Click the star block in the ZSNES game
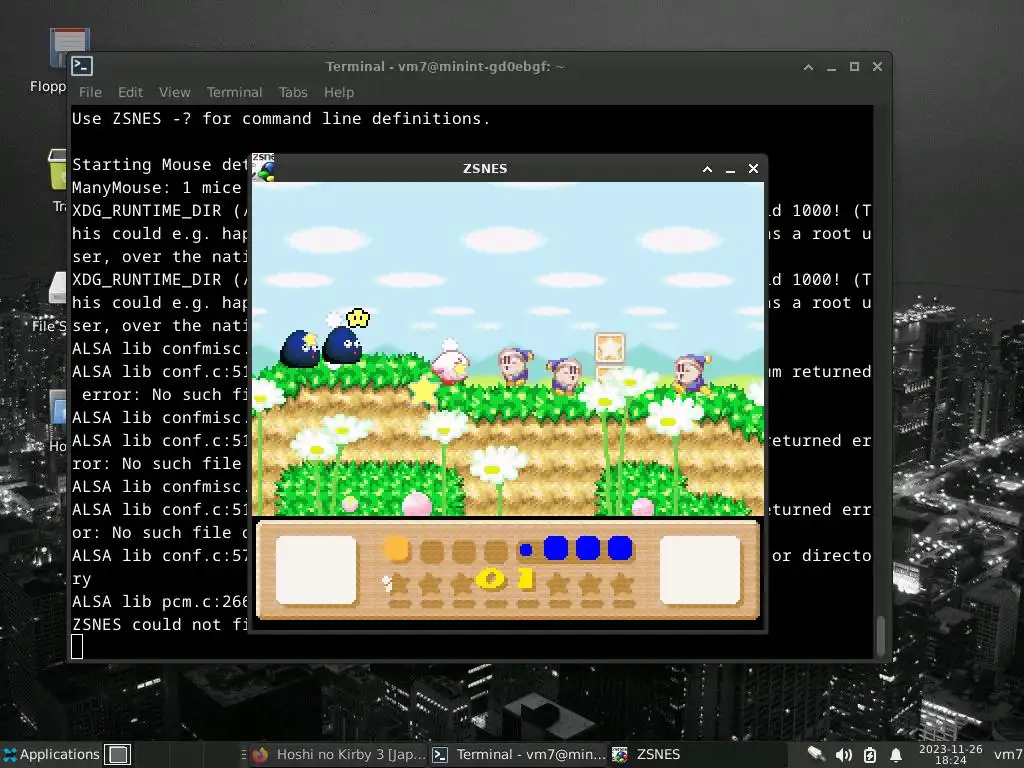 pos(609,347)
